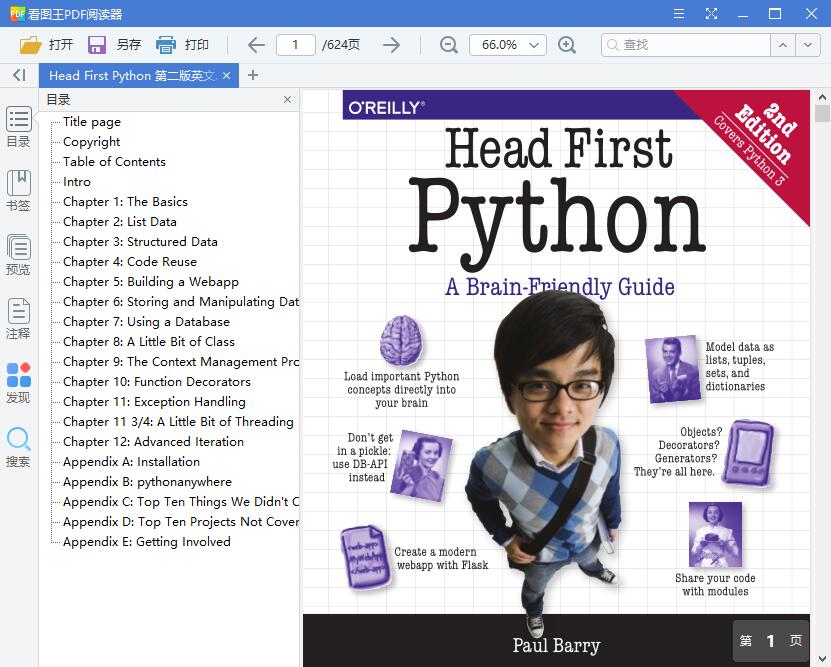This screenshot has height=667, width=831.
Task: Click the scrollbar up arrow
Action: click(x=822, y=97)
